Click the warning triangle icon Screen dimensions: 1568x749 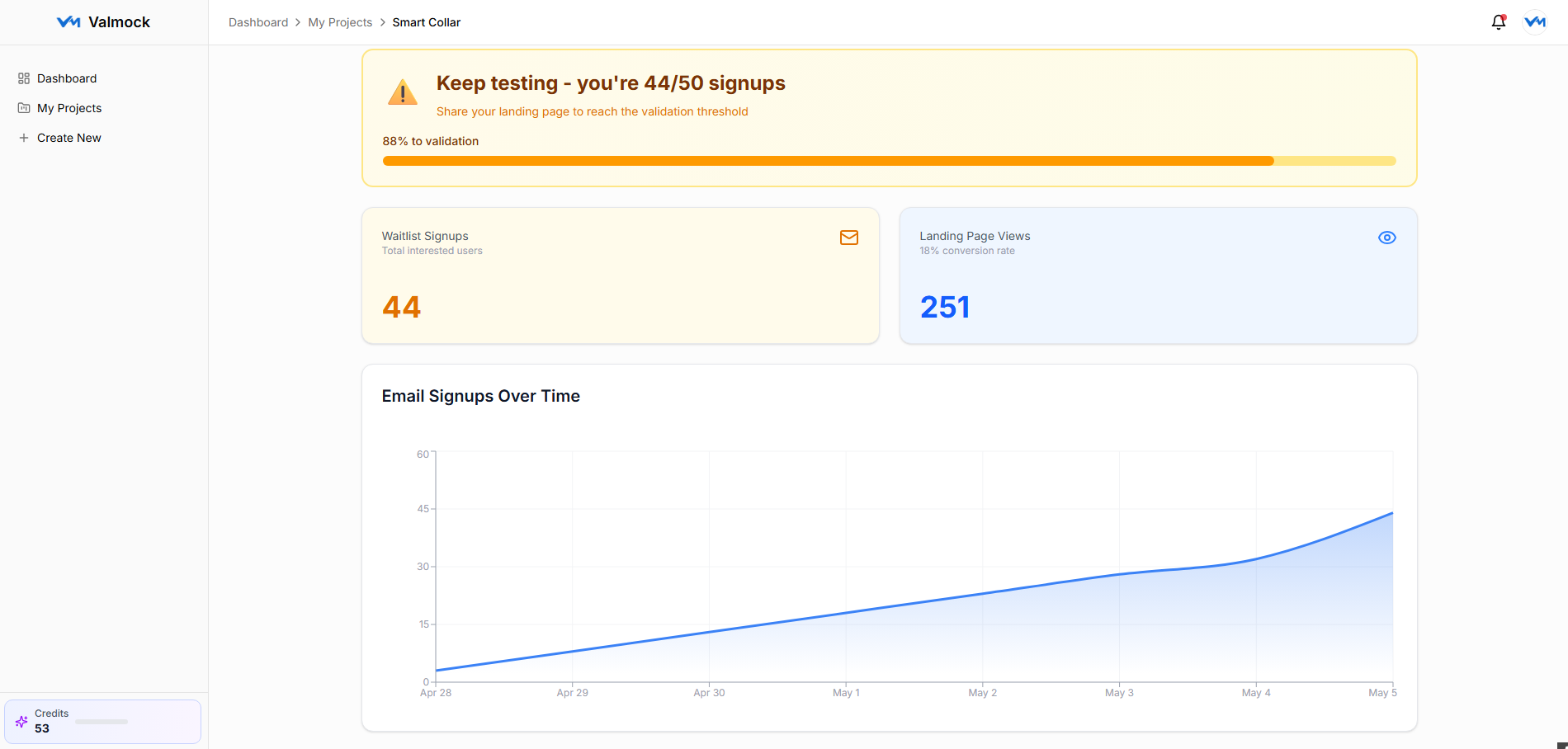403,92
